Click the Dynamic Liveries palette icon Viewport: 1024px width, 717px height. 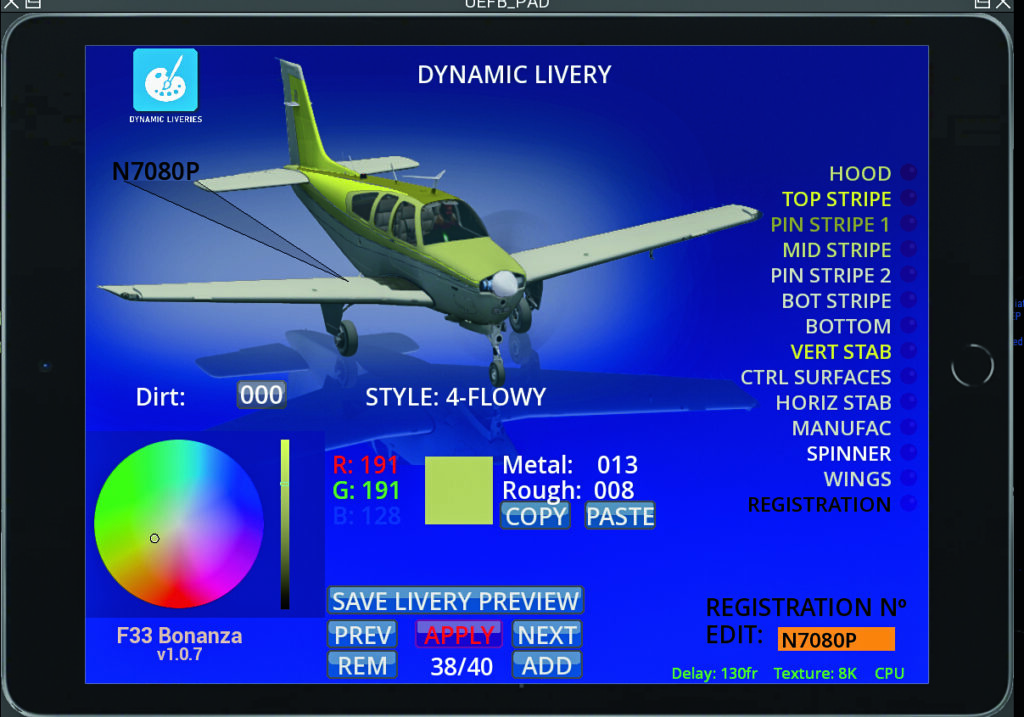(165, 80)
